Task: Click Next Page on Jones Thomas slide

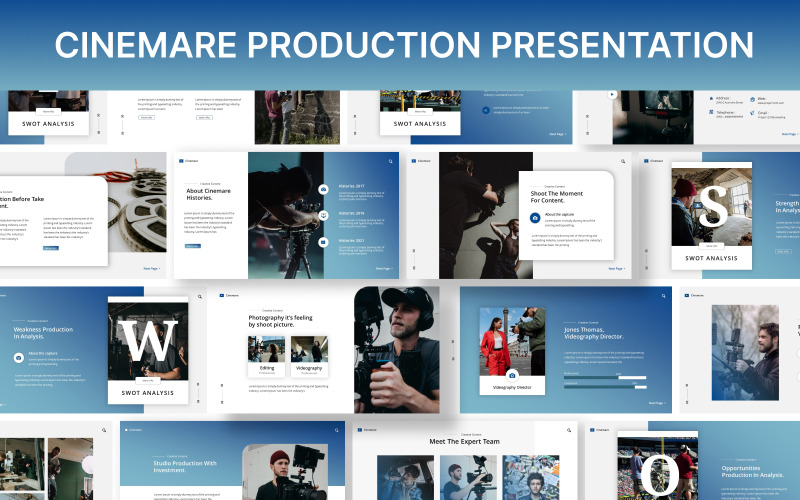Action: pos(655,404)
